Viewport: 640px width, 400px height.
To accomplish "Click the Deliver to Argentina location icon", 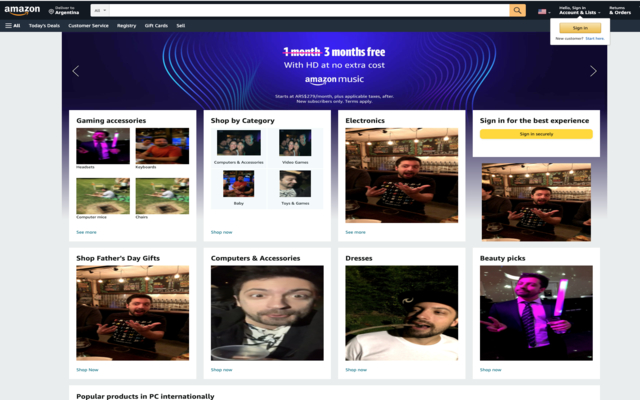I will pos(51,11).
